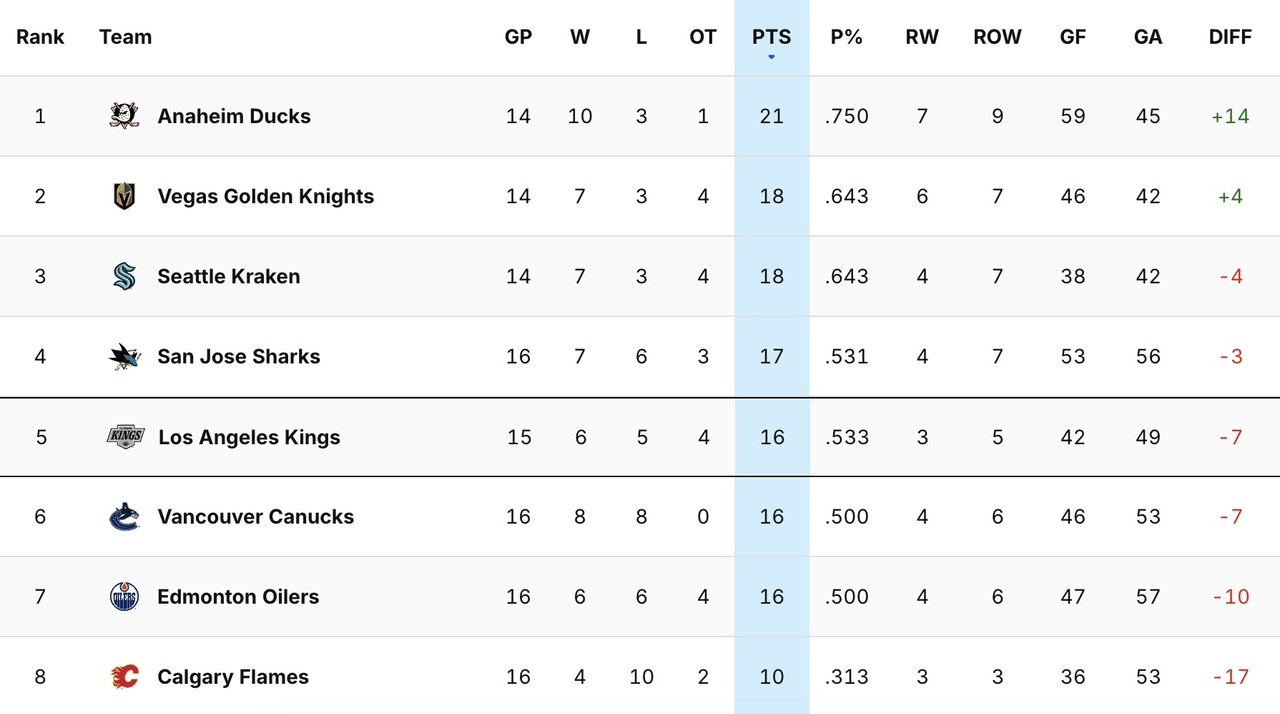Screen dimensions: 1280x714
Task: Select the Seattle Kraken team name
Action: click(x=228, y=276)
